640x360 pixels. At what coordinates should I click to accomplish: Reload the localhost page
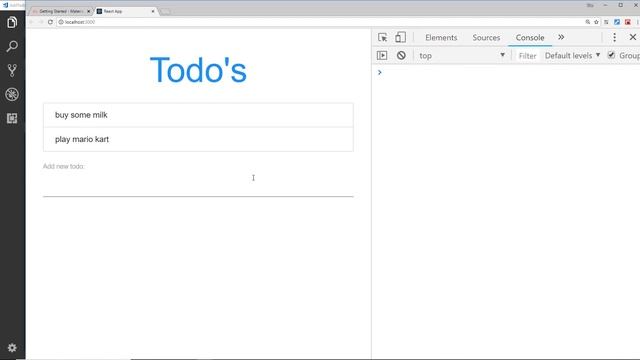coord(50,22)
